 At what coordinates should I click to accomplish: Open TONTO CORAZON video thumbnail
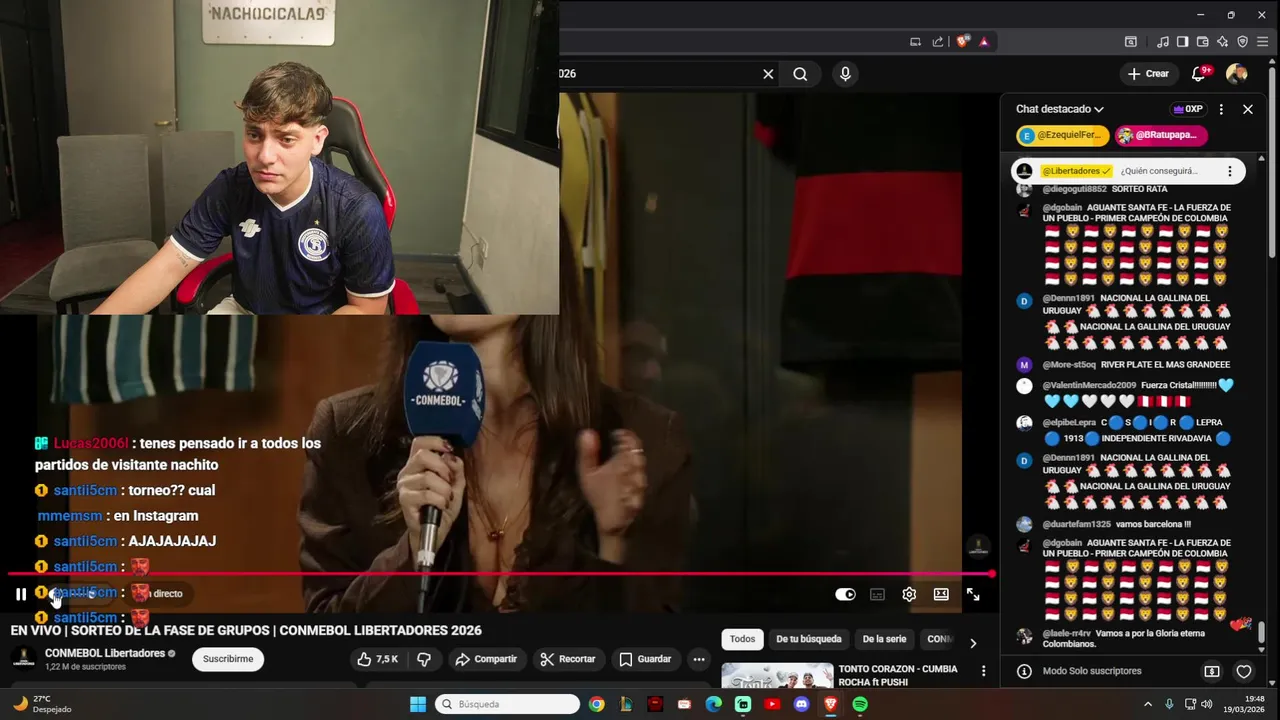pos(777,676)
